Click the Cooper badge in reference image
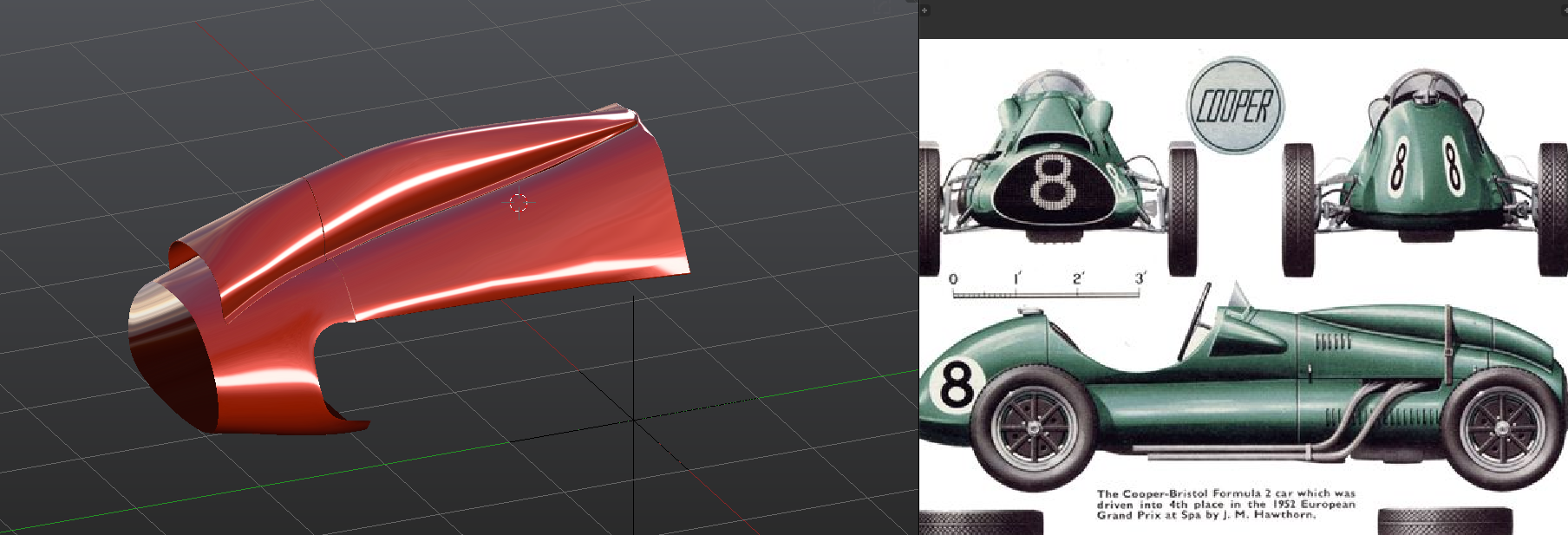This screenshot has height=535, width=1568. point(1235,106)
